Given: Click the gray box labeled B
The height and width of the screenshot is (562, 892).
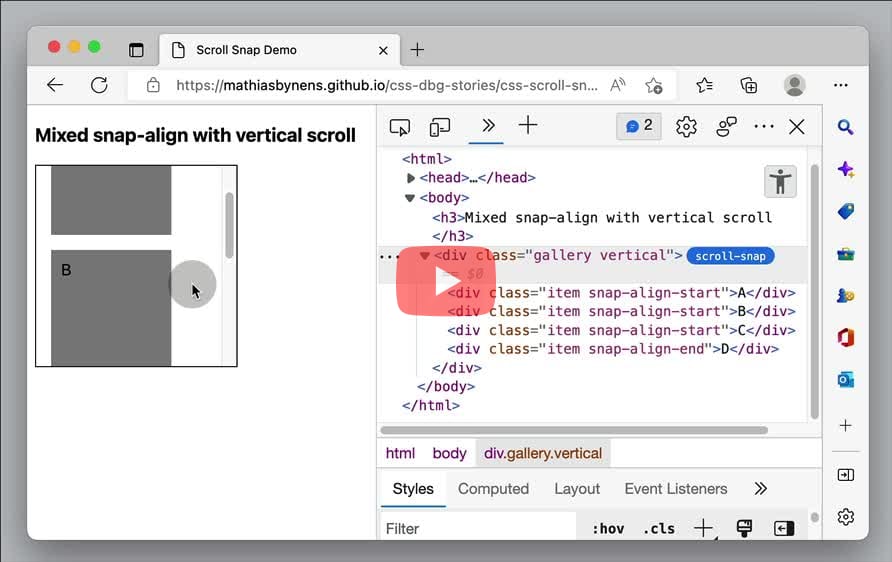Looking at the screenshot, I should tap(111, 308).
